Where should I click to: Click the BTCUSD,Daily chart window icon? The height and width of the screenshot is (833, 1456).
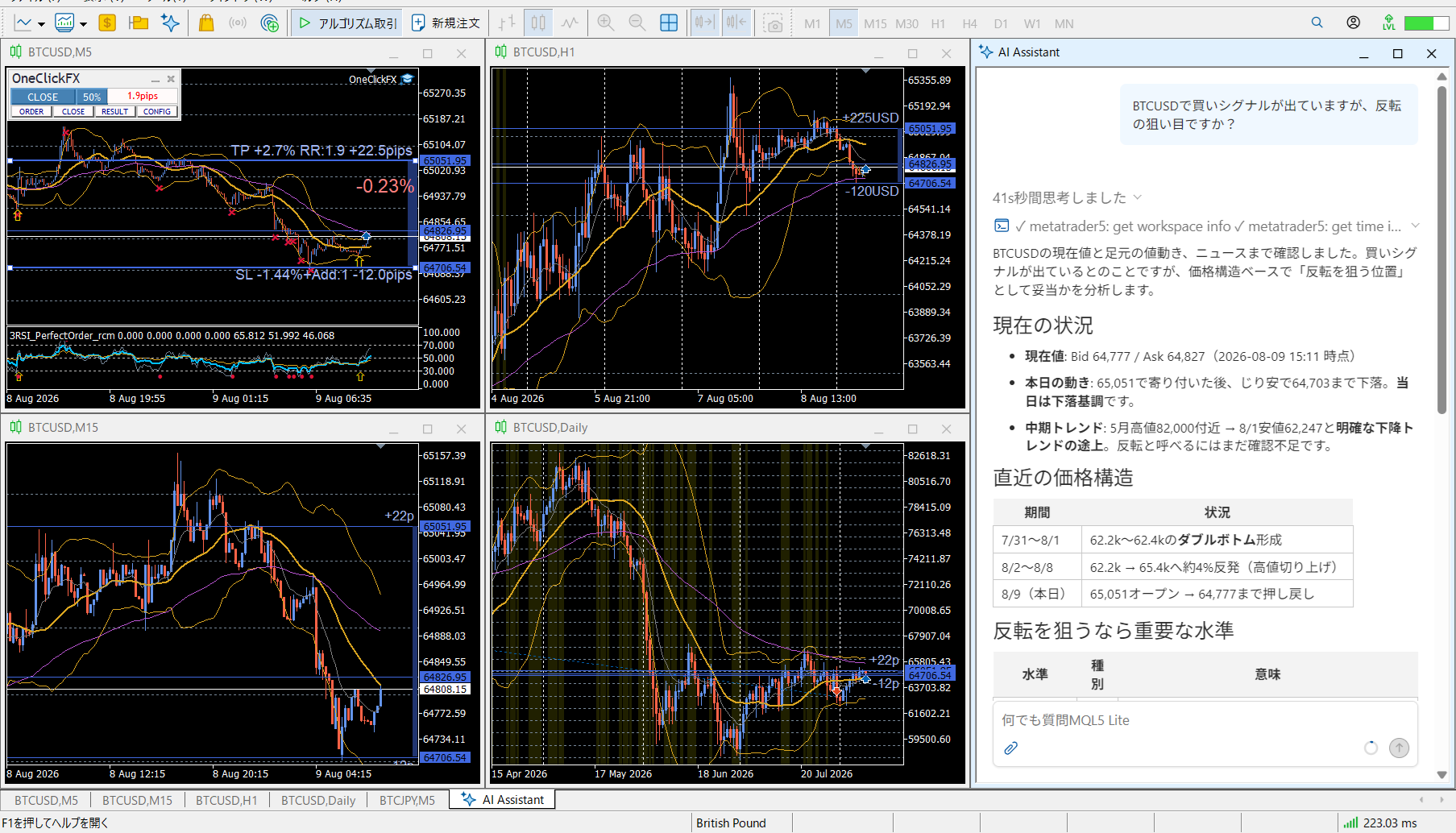[x=501, y=428]
